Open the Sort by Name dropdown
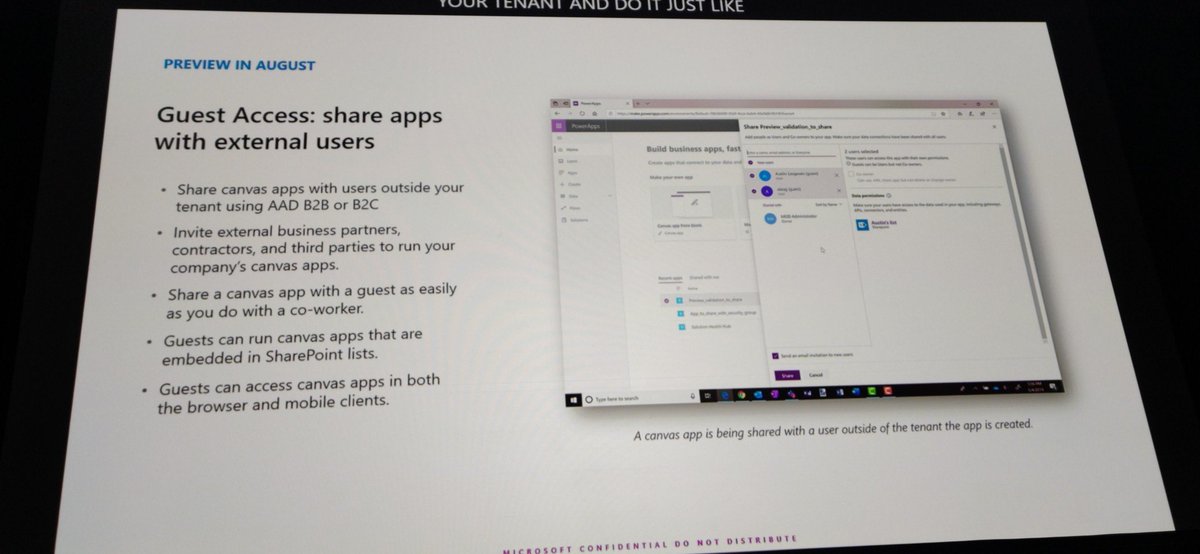Image resolution: width=1200 pixels, height=554 pixels. click(x=829, y=205)
